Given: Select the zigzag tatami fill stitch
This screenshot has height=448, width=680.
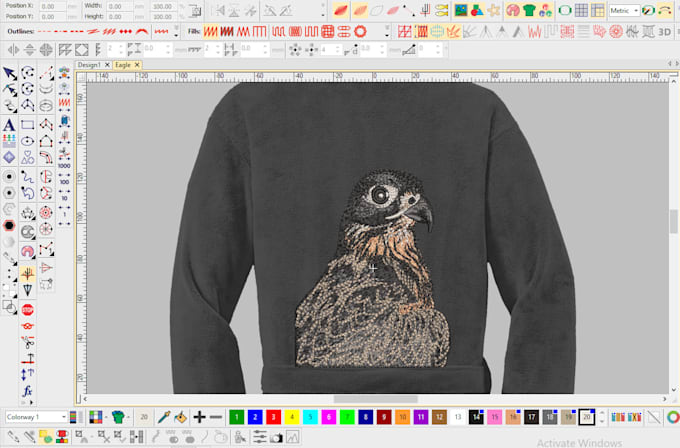Looking at the screenshot, I should pyautogui.click(x=210, y=31).
